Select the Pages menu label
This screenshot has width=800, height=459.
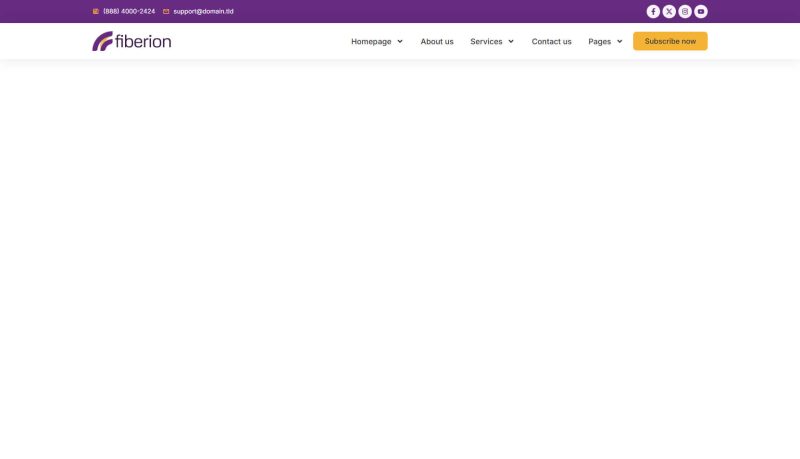[599, 42]
